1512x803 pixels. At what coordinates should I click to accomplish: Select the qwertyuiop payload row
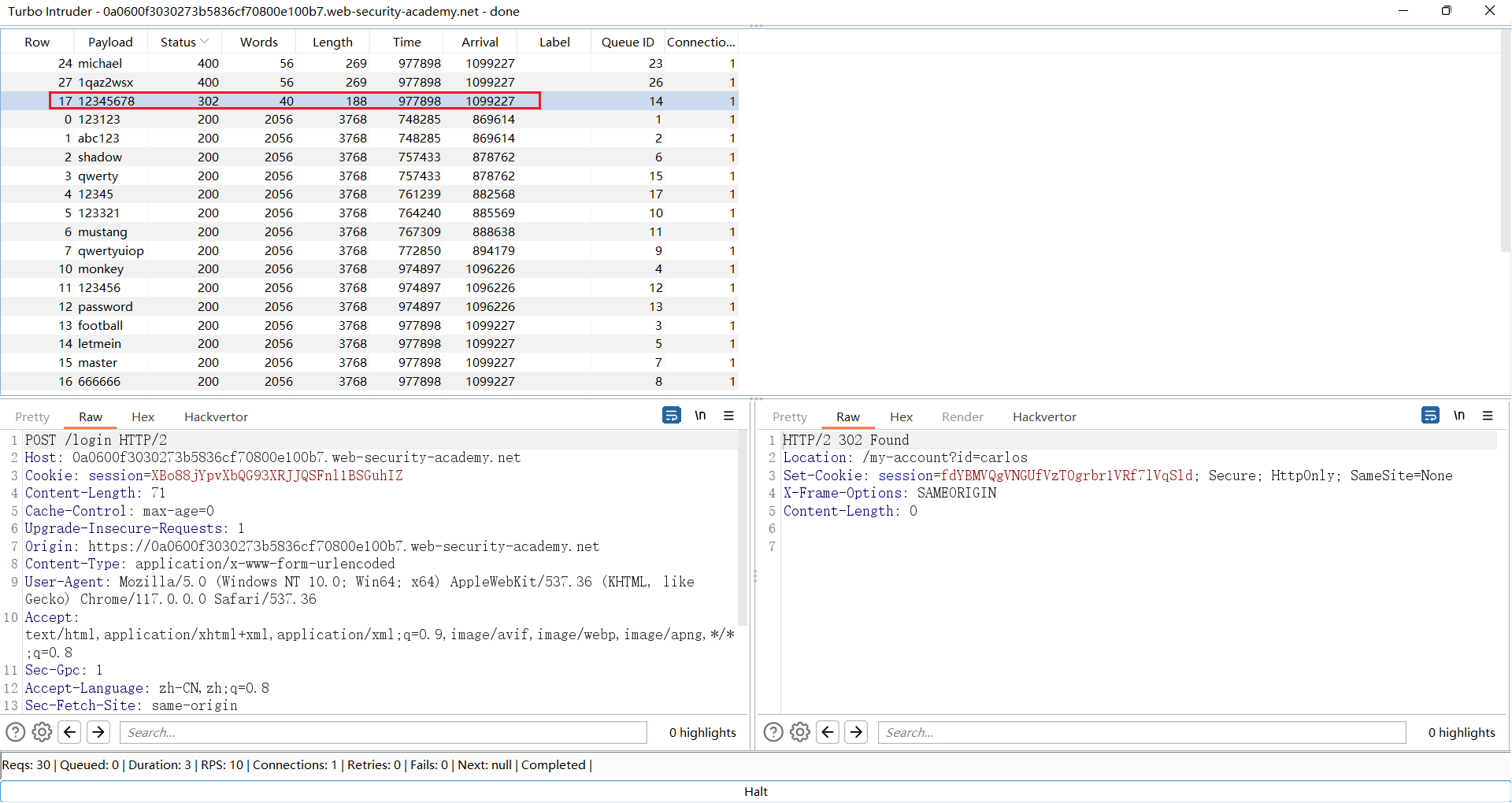click(369, 250)
